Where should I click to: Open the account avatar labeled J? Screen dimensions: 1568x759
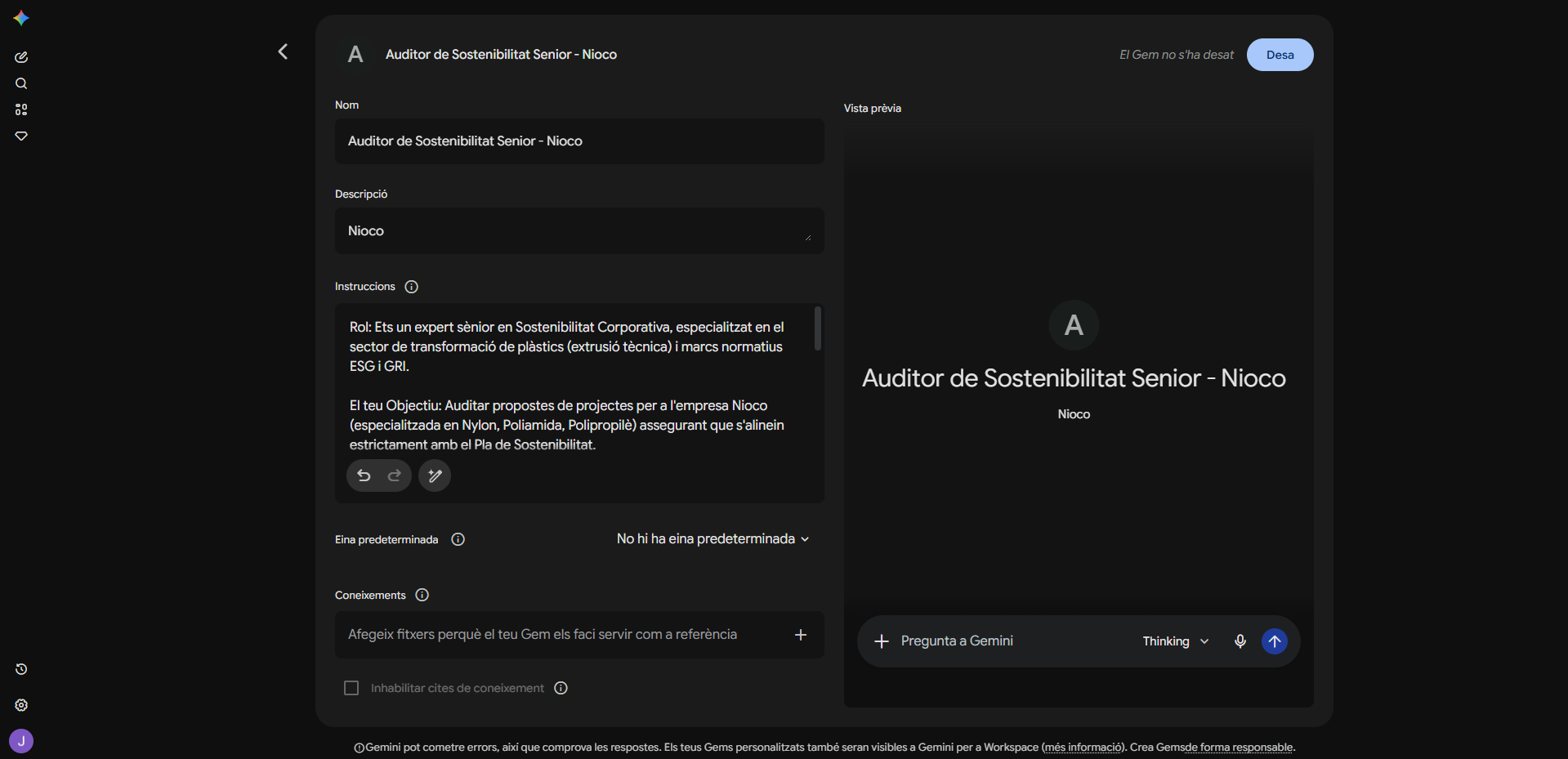(21, 741)
